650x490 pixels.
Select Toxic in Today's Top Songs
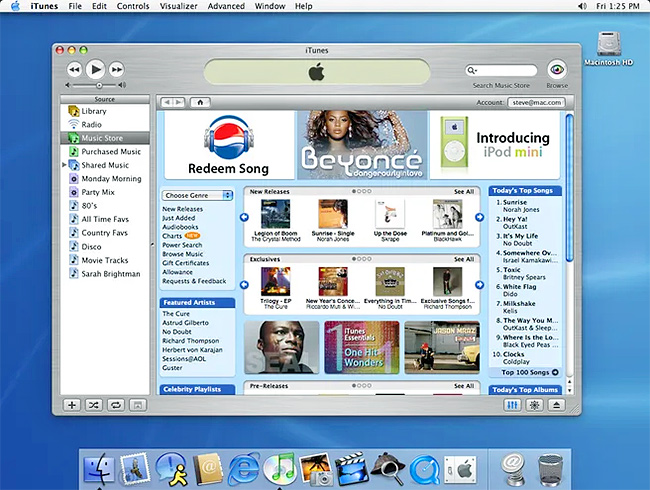[x=512, y=269]
